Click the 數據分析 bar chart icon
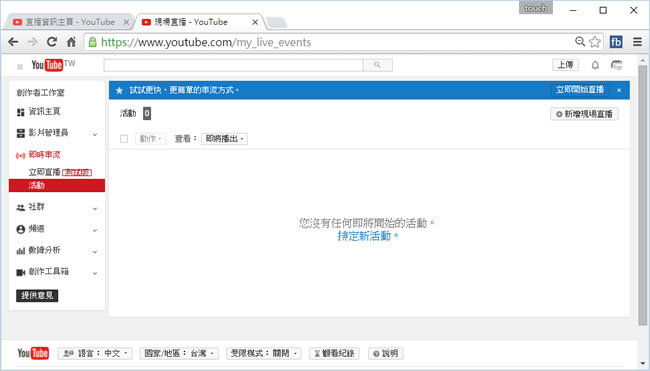The image size is (650, 371). (x=21, y=251)
